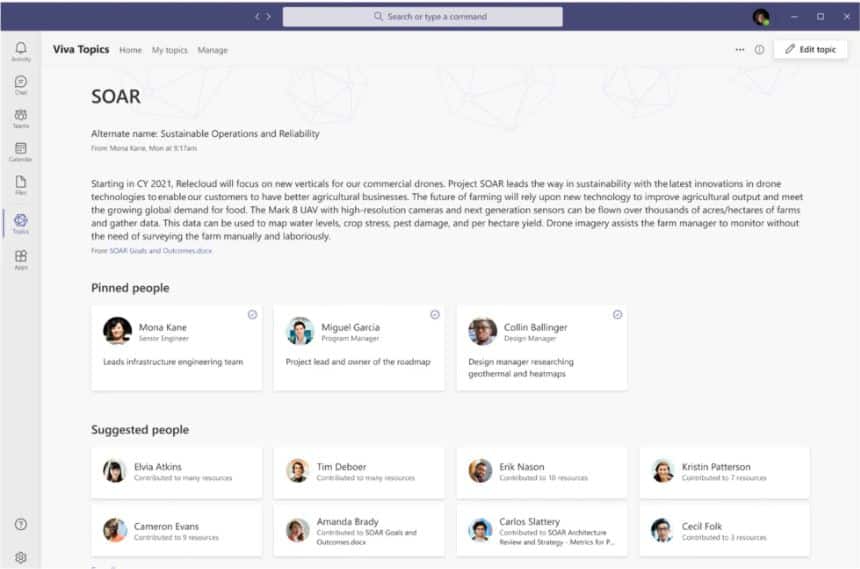Click pin check icon on Mona Kane card
Screen dimensions: 860x569
[252, 314]
